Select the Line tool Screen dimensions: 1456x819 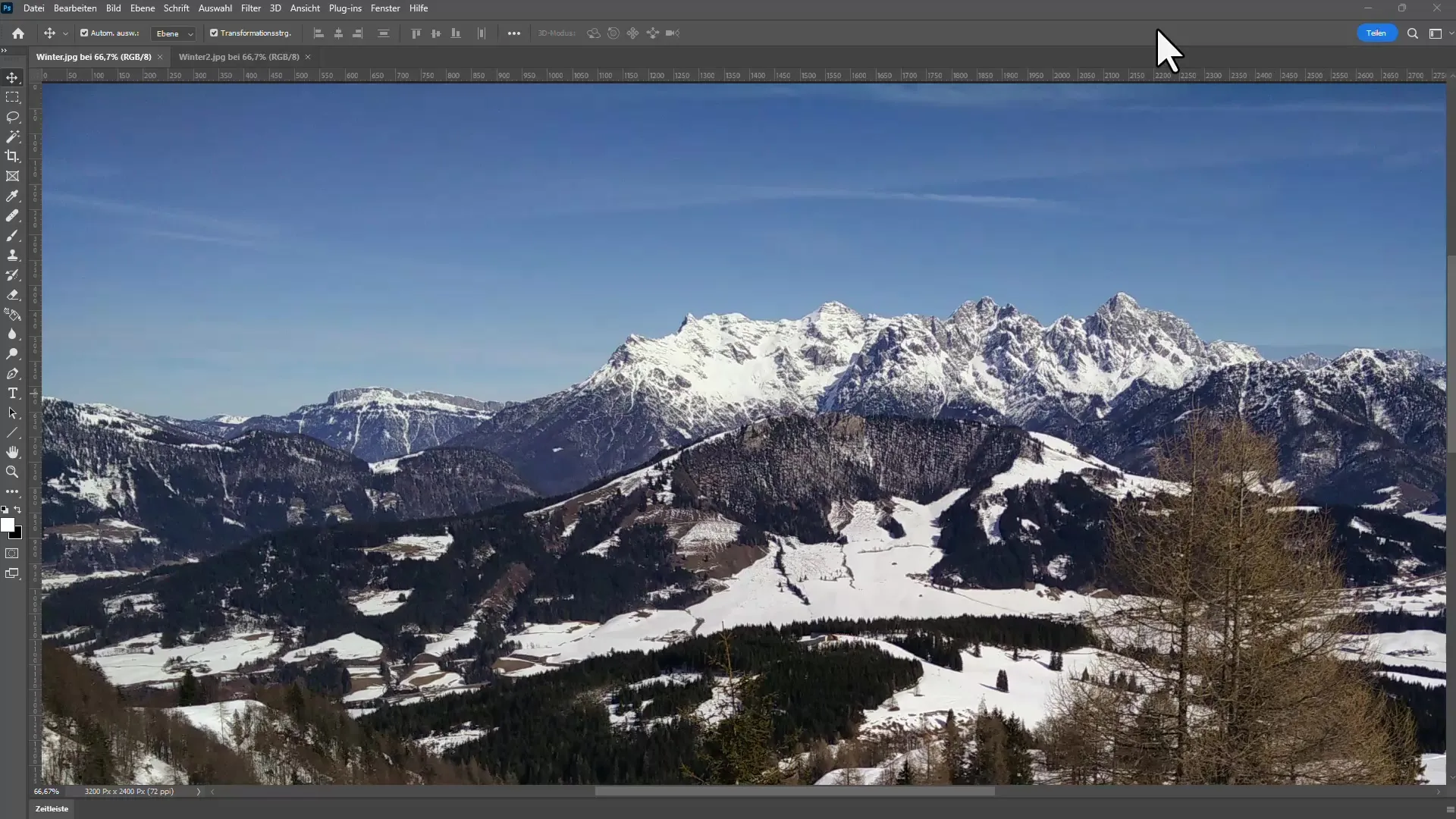point(12,432)
